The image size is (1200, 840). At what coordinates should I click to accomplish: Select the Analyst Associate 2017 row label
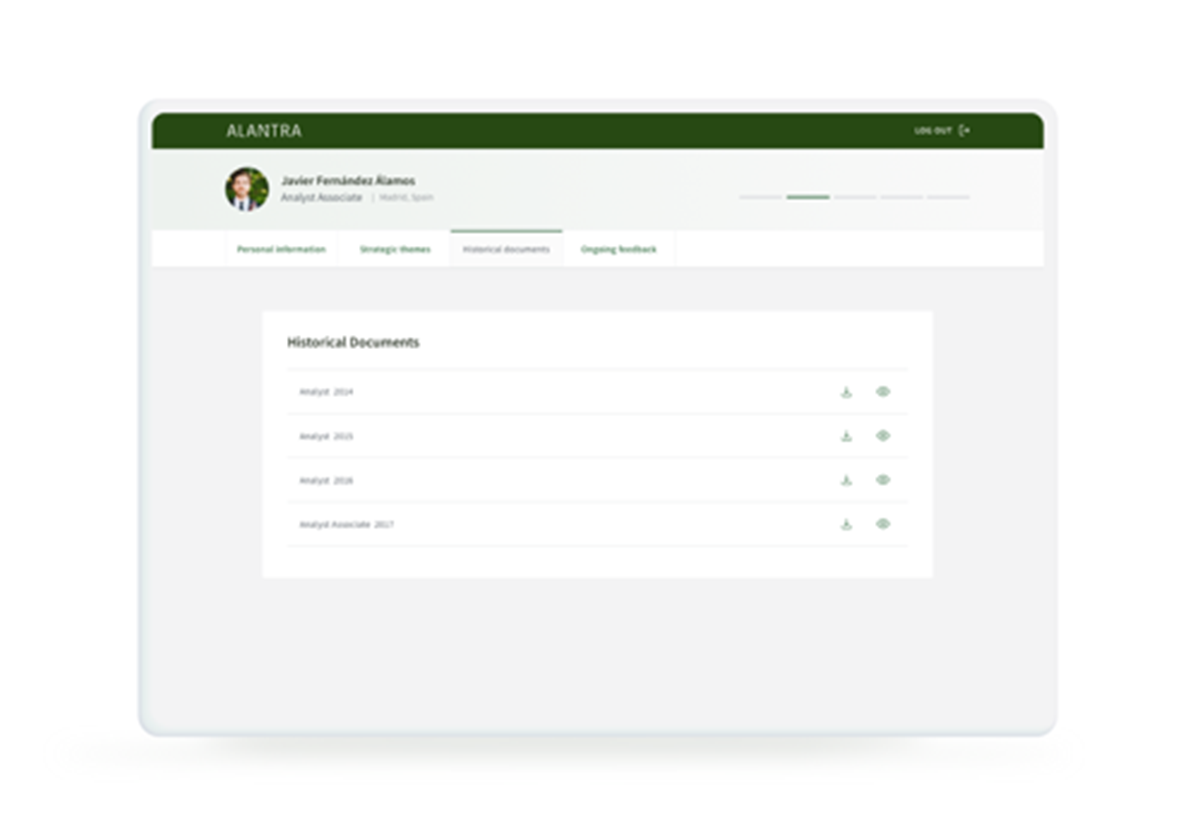click(347, 524)
